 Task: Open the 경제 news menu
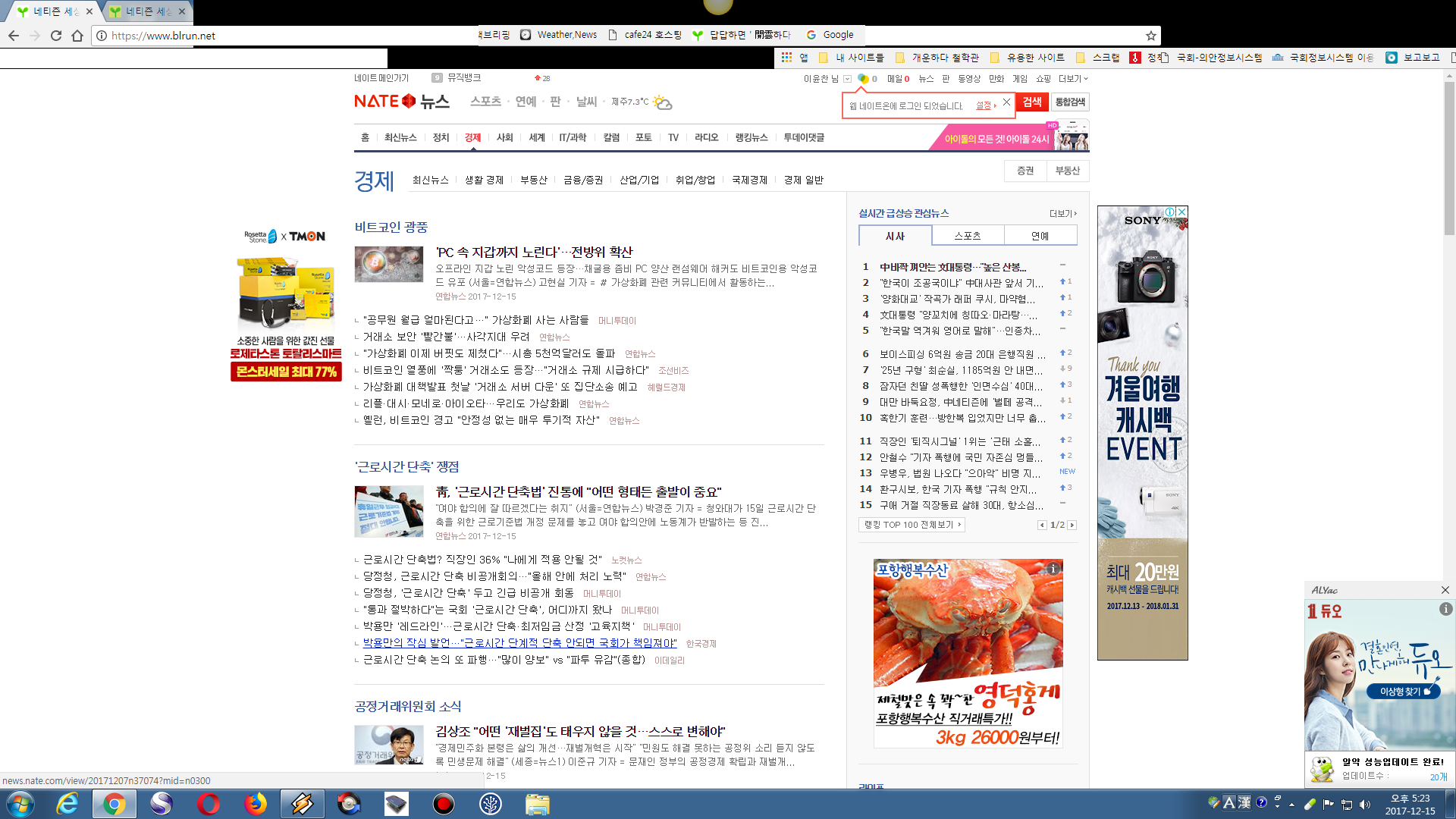[x=472, y=137]
